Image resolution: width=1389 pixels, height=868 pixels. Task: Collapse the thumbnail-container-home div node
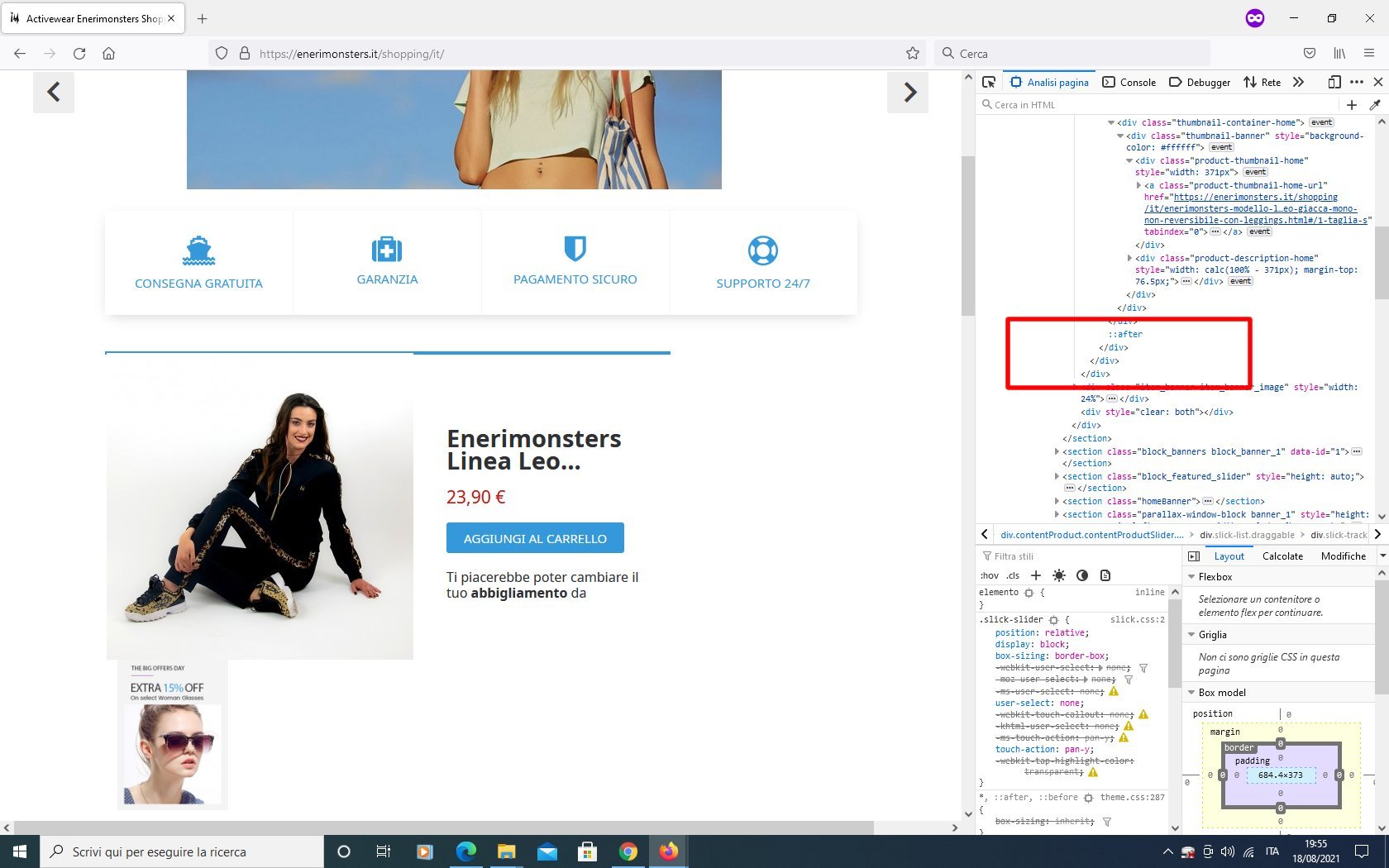1111,122
